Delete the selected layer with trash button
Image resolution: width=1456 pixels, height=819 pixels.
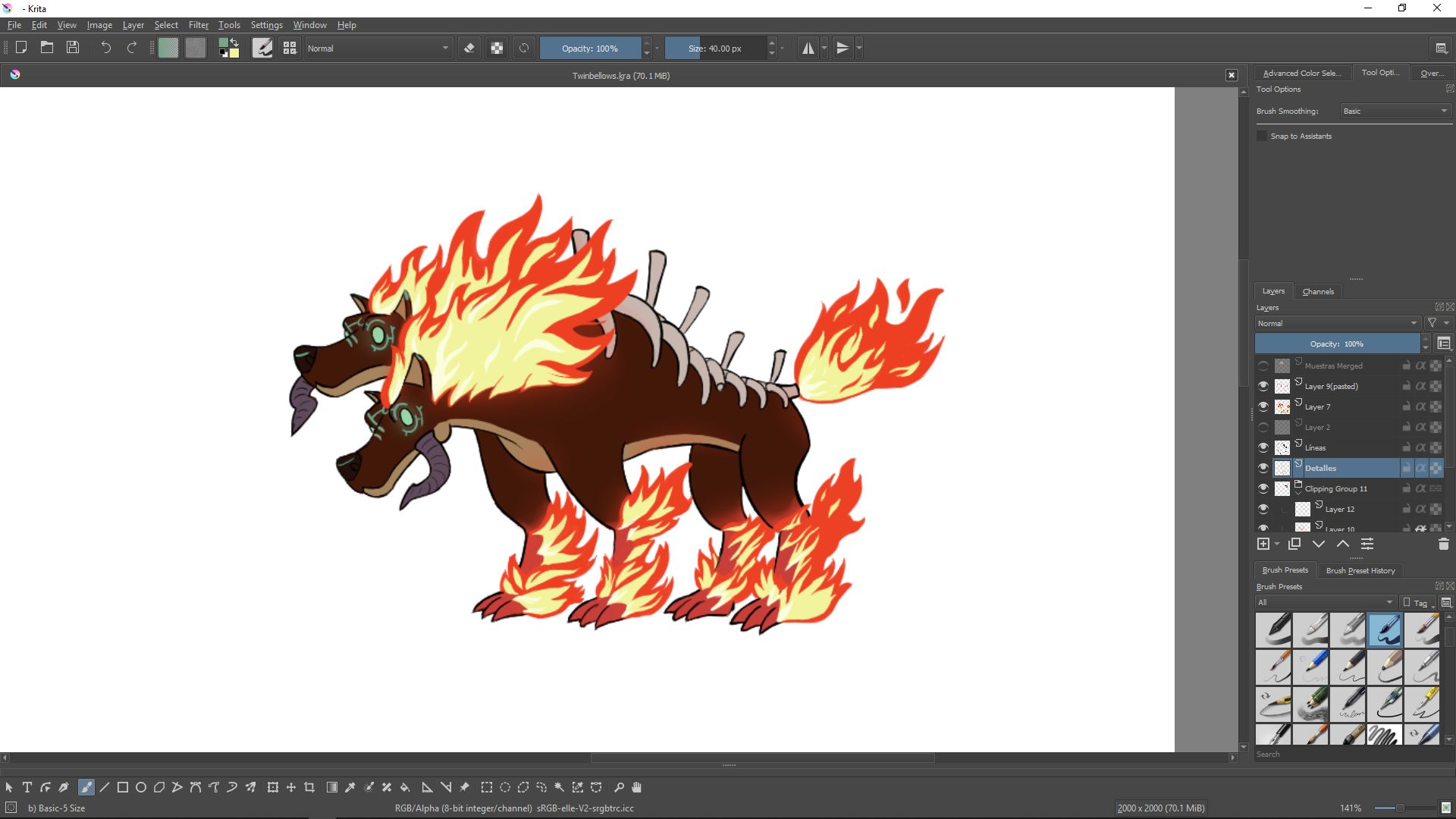tap(1443, 544)
